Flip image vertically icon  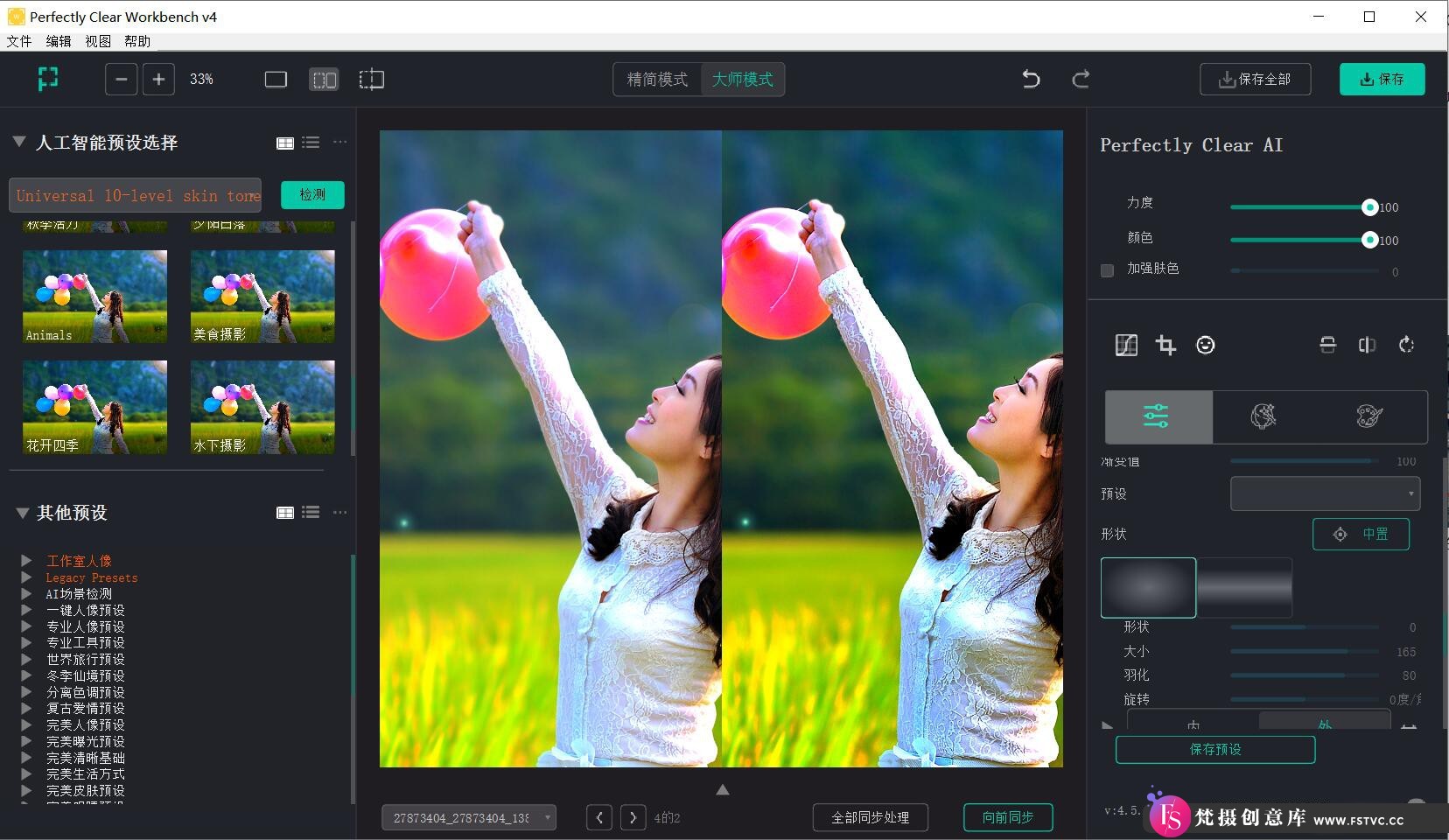(1327, 345)
